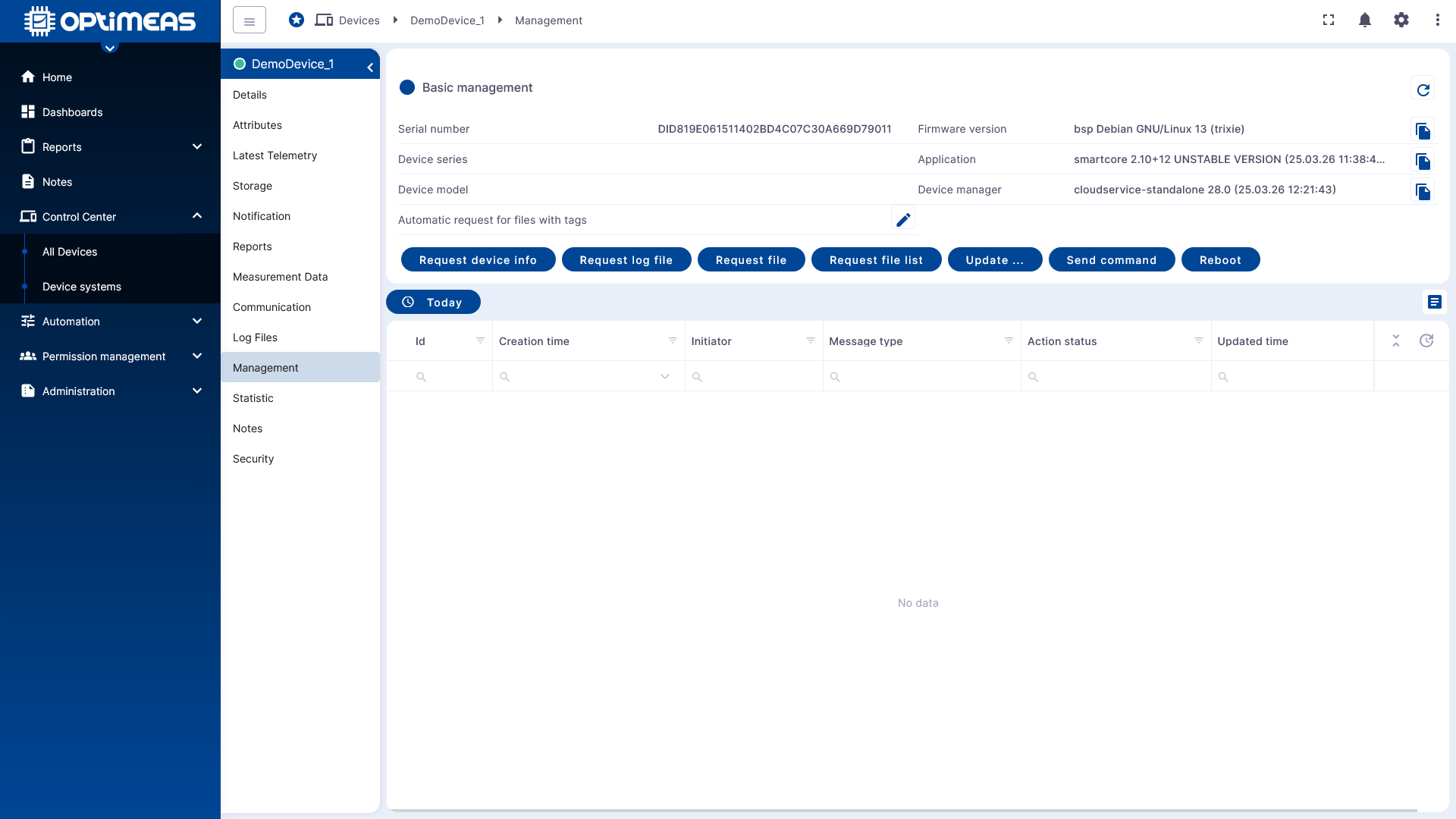The width and height of the screenshot is (1456, 819).
Task: Collapse all table rows icon
Action: pyautogui.click(x=1396, y=340)
